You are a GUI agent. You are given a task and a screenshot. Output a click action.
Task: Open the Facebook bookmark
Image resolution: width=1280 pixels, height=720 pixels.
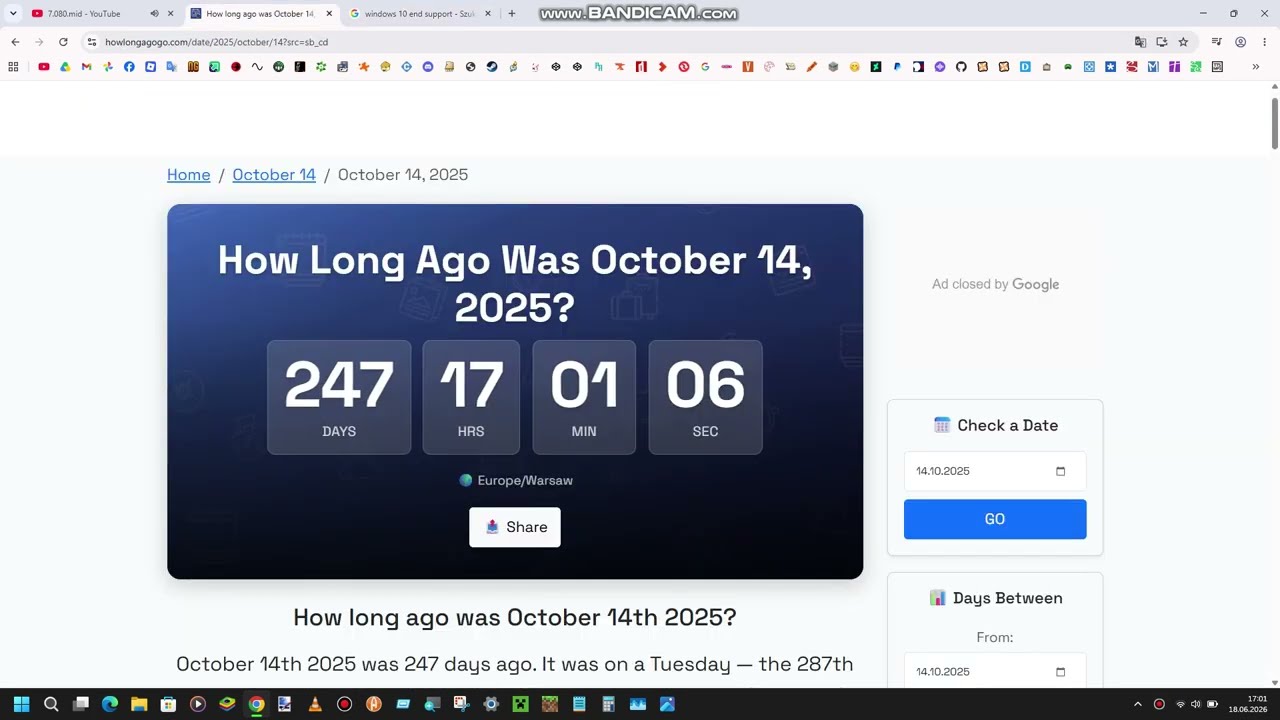tap(129, 67)
